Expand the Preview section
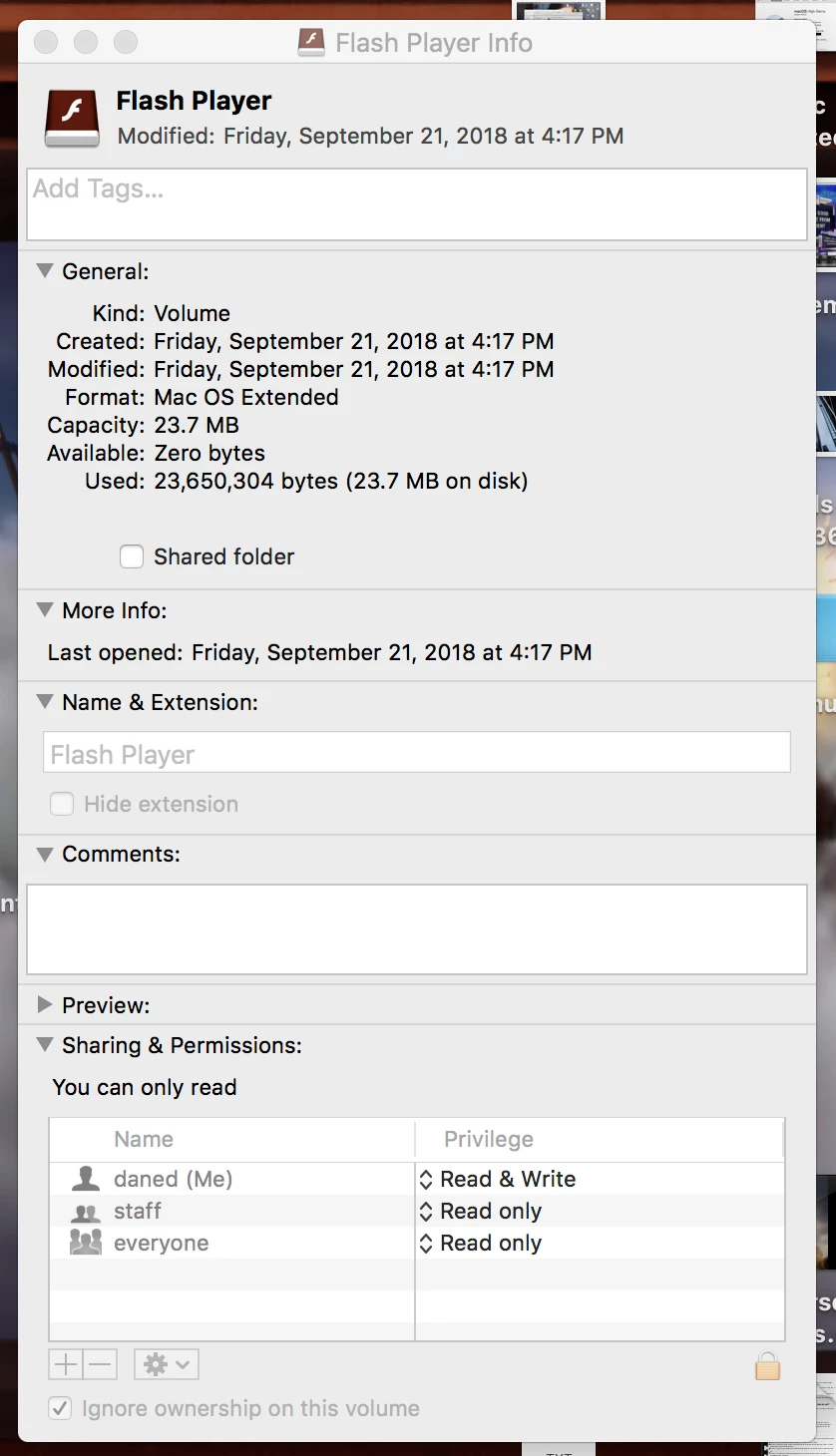Screen dimensions: 836x1456 click(x=45, y=1004)
